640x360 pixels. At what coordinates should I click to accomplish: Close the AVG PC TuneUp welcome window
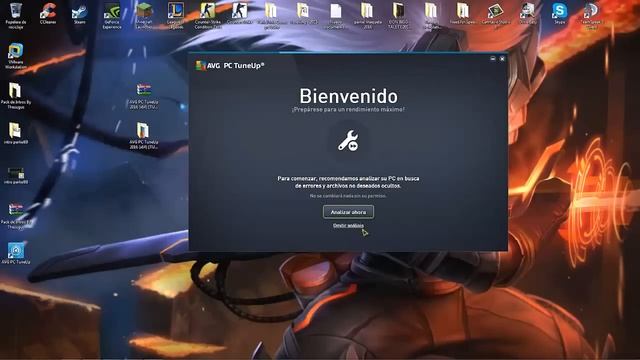tap(502, 59)
